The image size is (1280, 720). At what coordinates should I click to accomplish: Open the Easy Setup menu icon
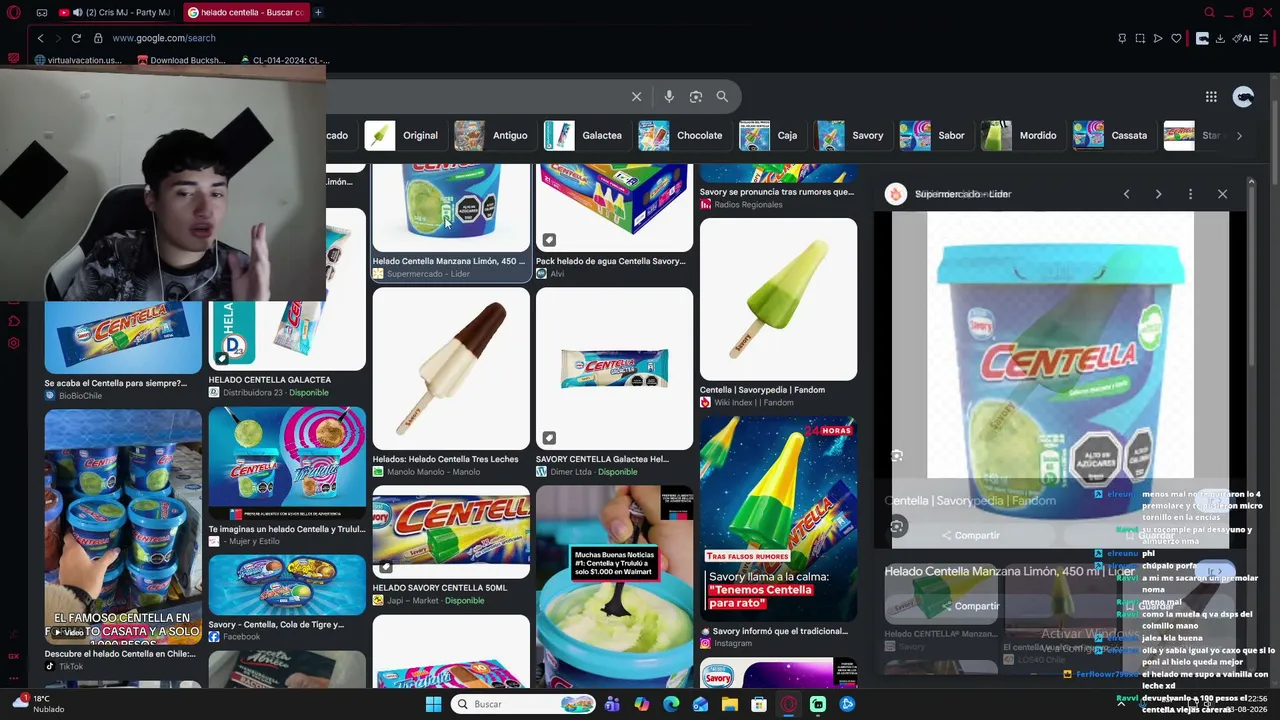pos(1264,38)
